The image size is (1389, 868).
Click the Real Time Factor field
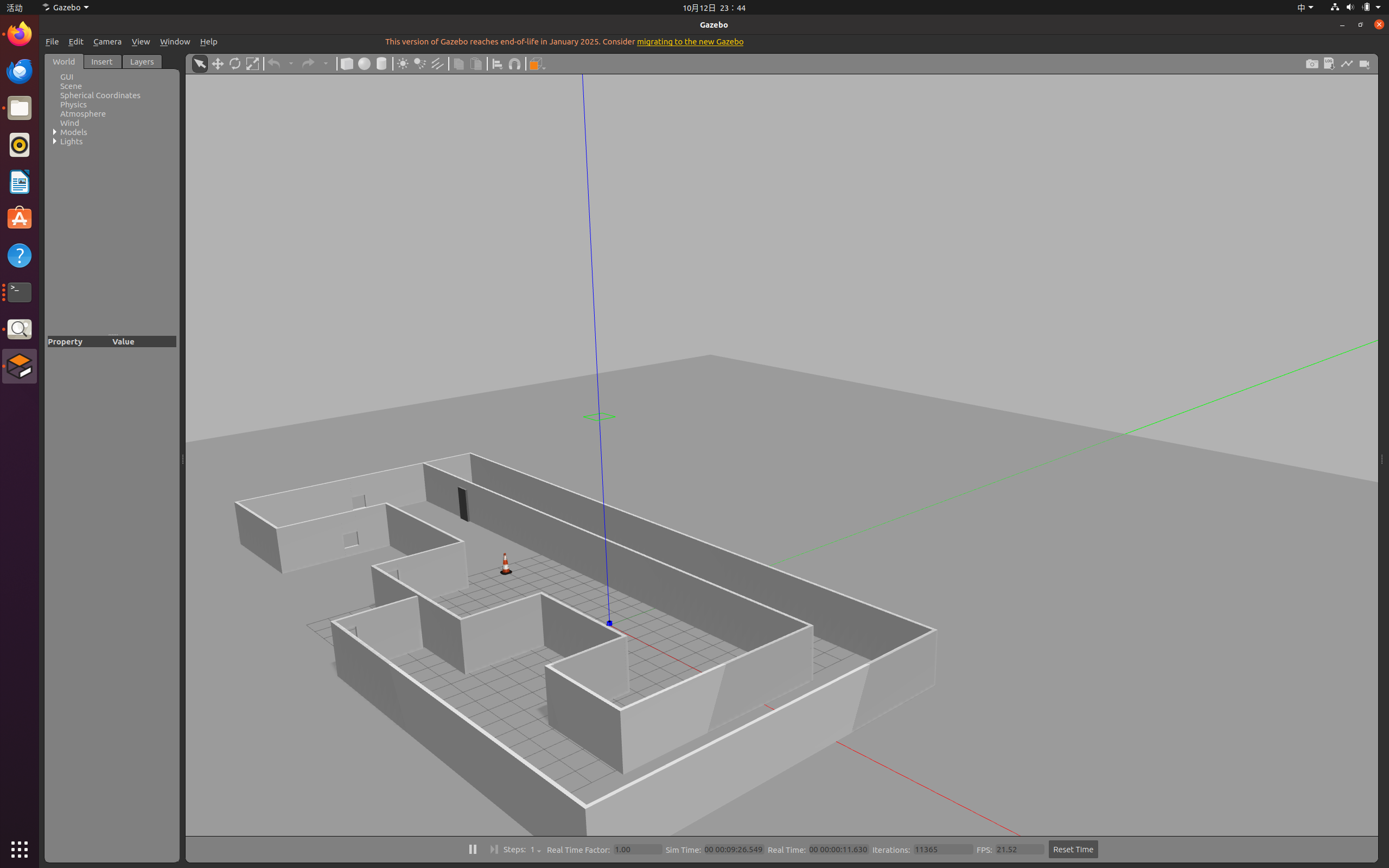637,850
